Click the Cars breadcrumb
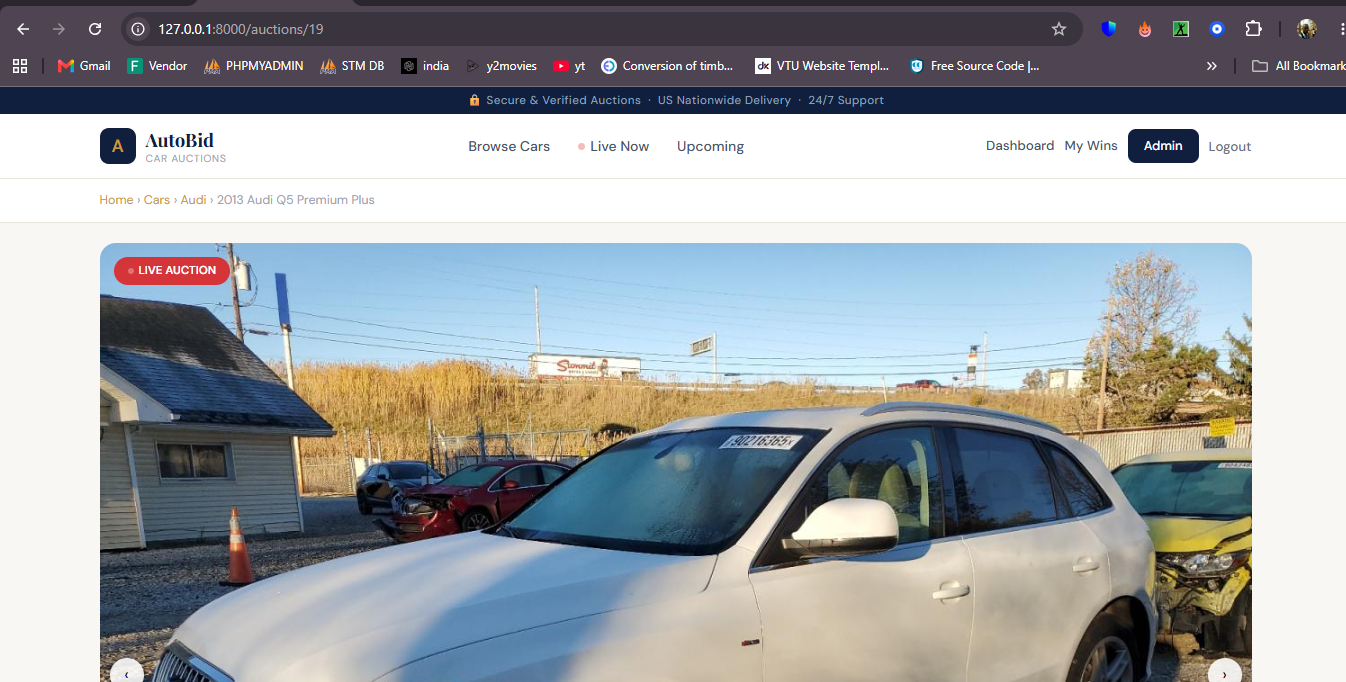The height and width of the screenshot is (682, 1346). click(x=157, y=200)
